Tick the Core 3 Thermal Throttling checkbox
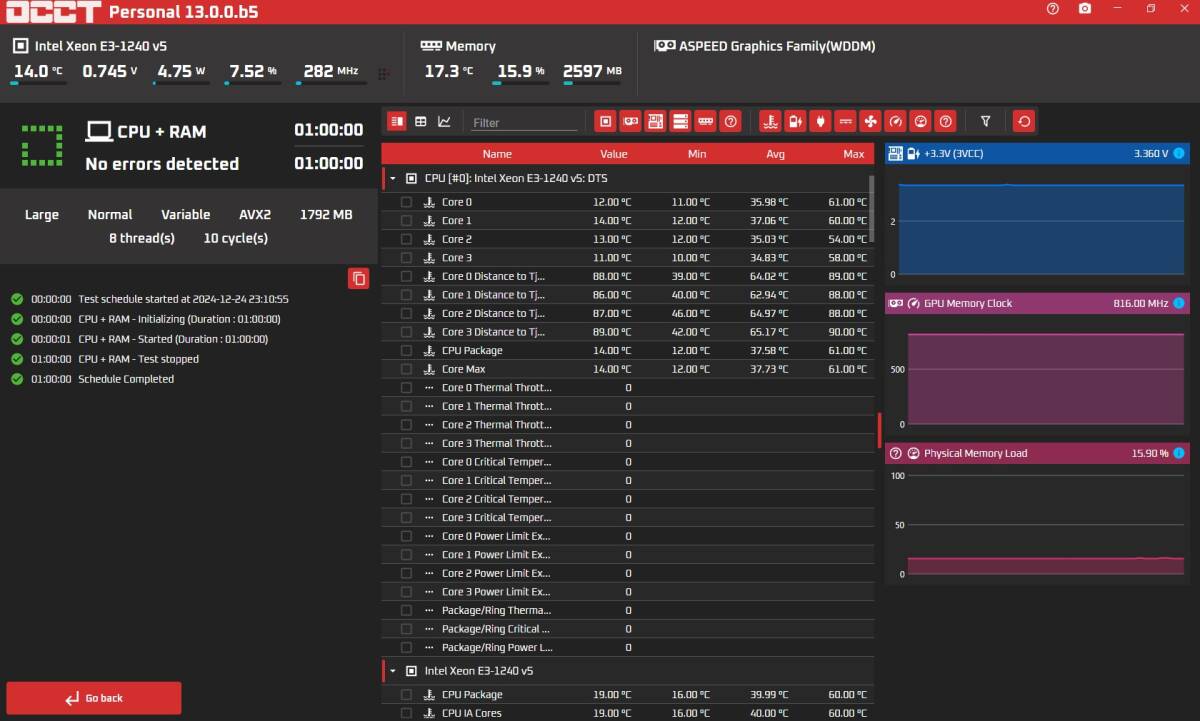The image size is (1200, 721). pos(406,443)
